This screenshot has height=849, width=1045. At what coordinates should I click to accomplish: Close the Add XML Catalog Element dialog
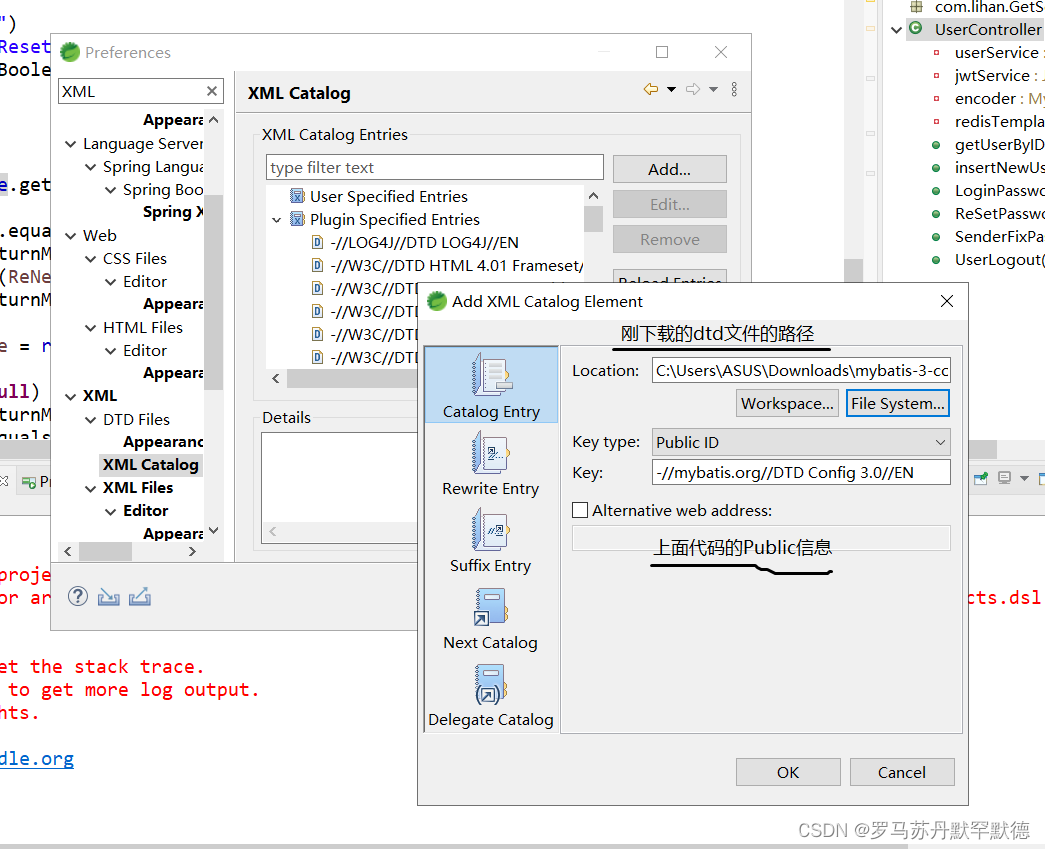(x=946, y=301)
